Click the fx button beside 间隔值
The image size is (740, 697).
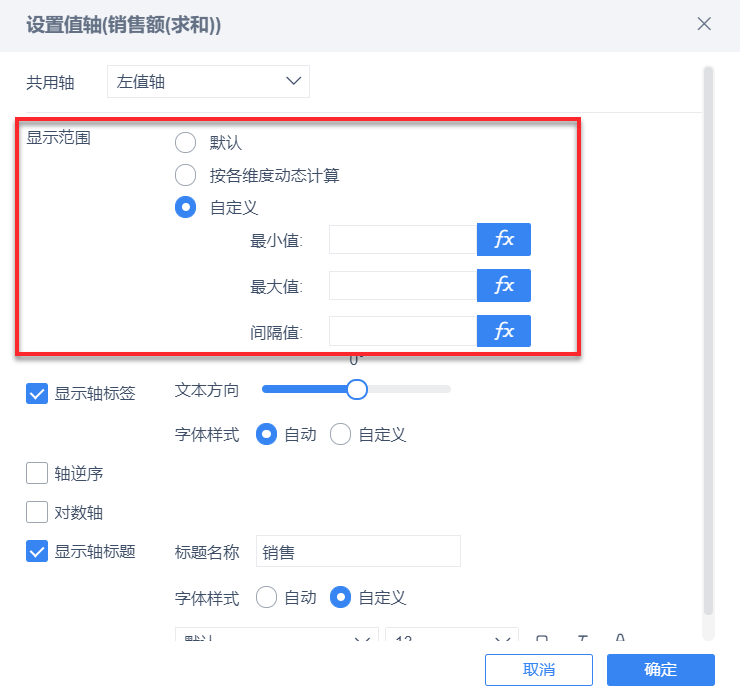click(503, 331)
